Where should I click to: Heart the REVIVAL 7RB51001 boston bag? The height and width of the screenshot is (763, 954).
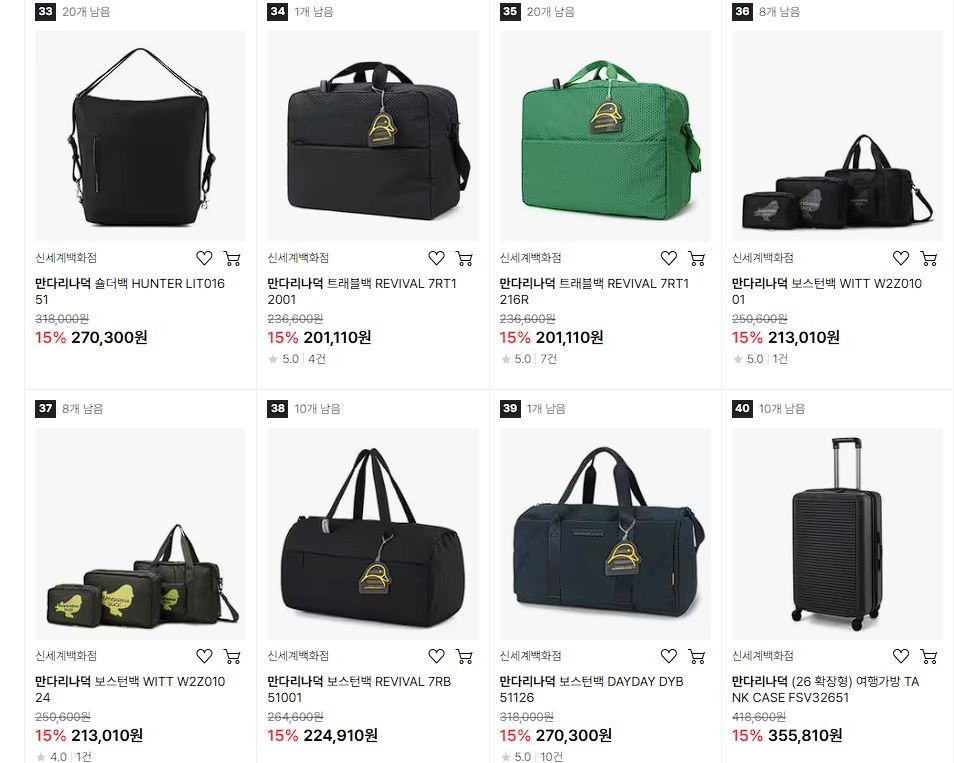pyautogui.click(x=436, y=656)
